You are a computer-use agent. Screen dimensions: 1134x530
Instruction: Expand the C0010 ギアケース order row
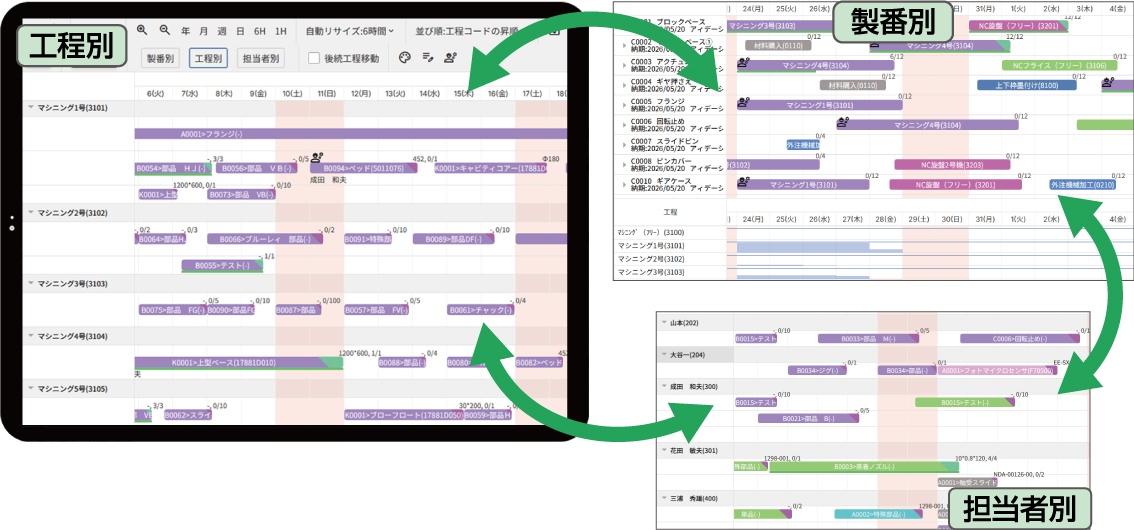click(623, 184)
